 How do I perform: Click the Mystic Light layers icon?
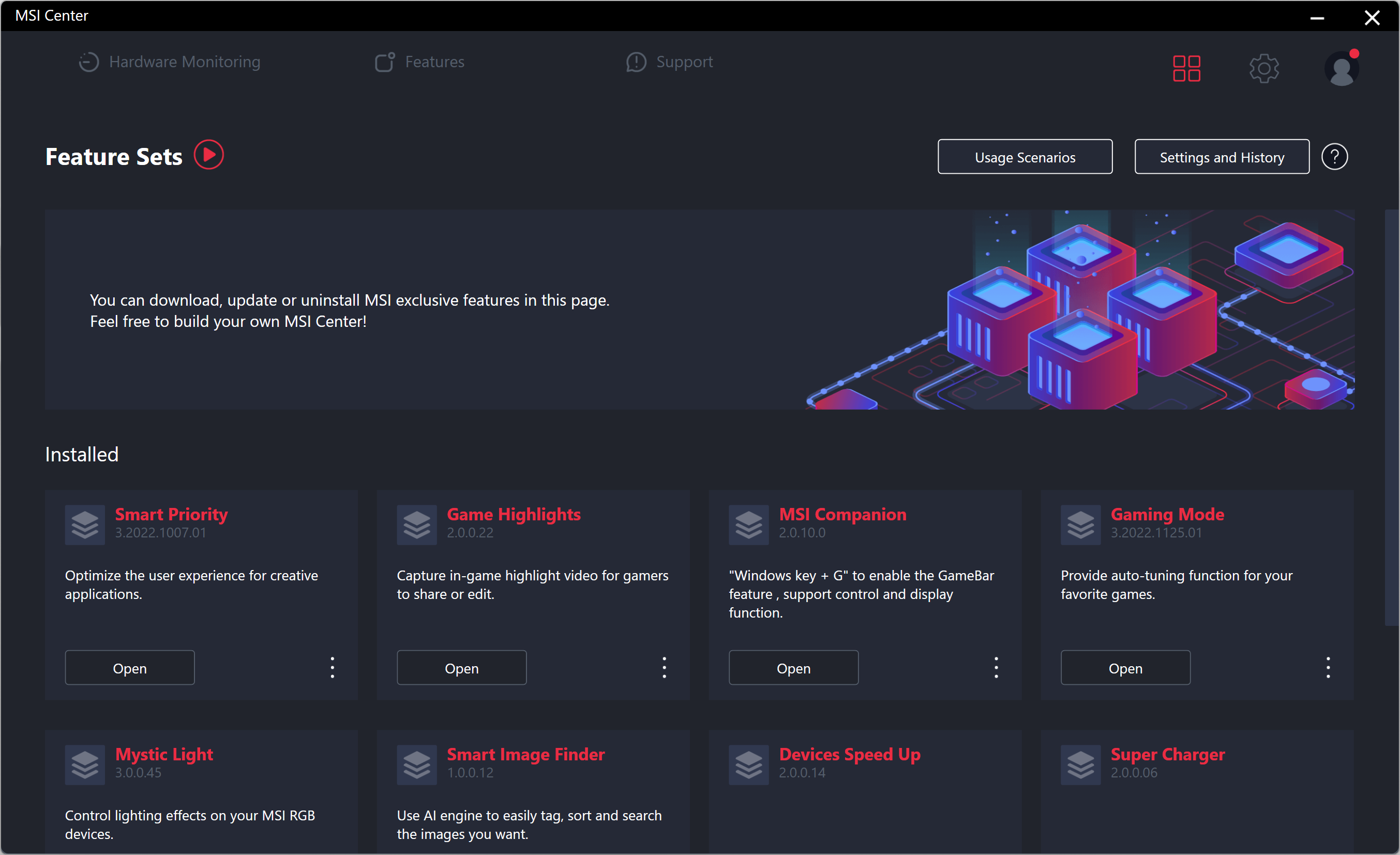pyautogui.click(x=85, y=764)
